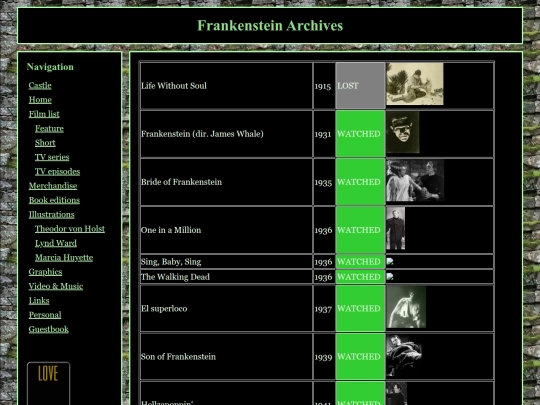Click the Hellzapoppin' row thumbnail

pyautogui.click(x=396, y=394)
